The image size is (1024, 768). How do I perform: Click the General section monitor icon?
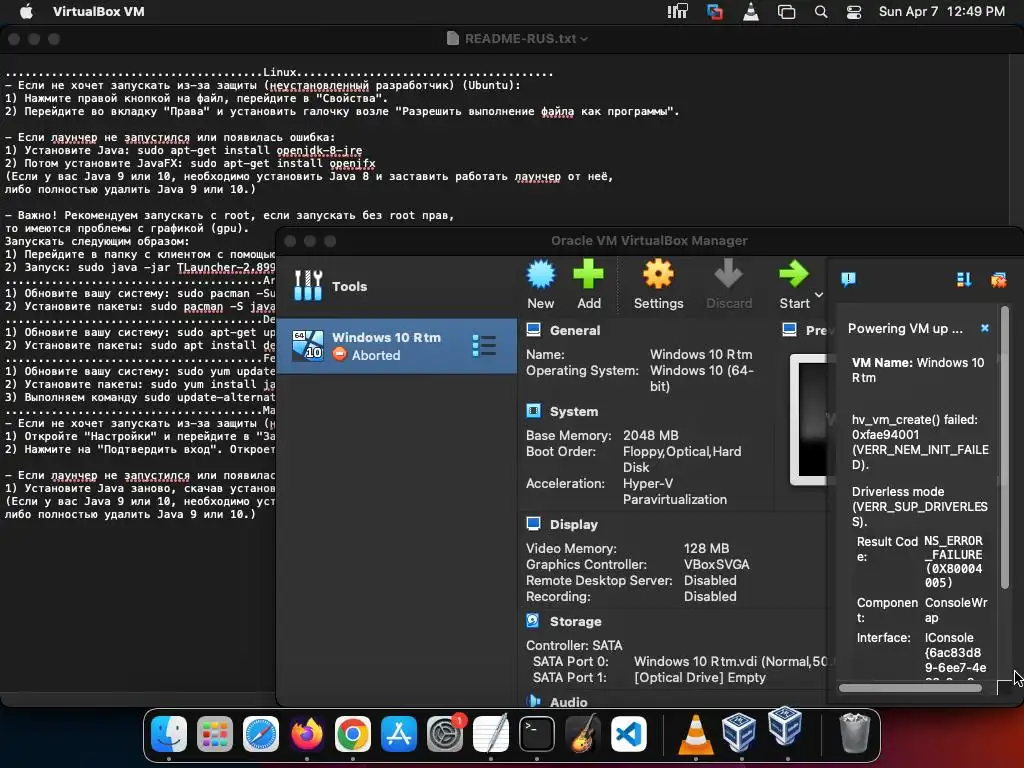(534, 329)
